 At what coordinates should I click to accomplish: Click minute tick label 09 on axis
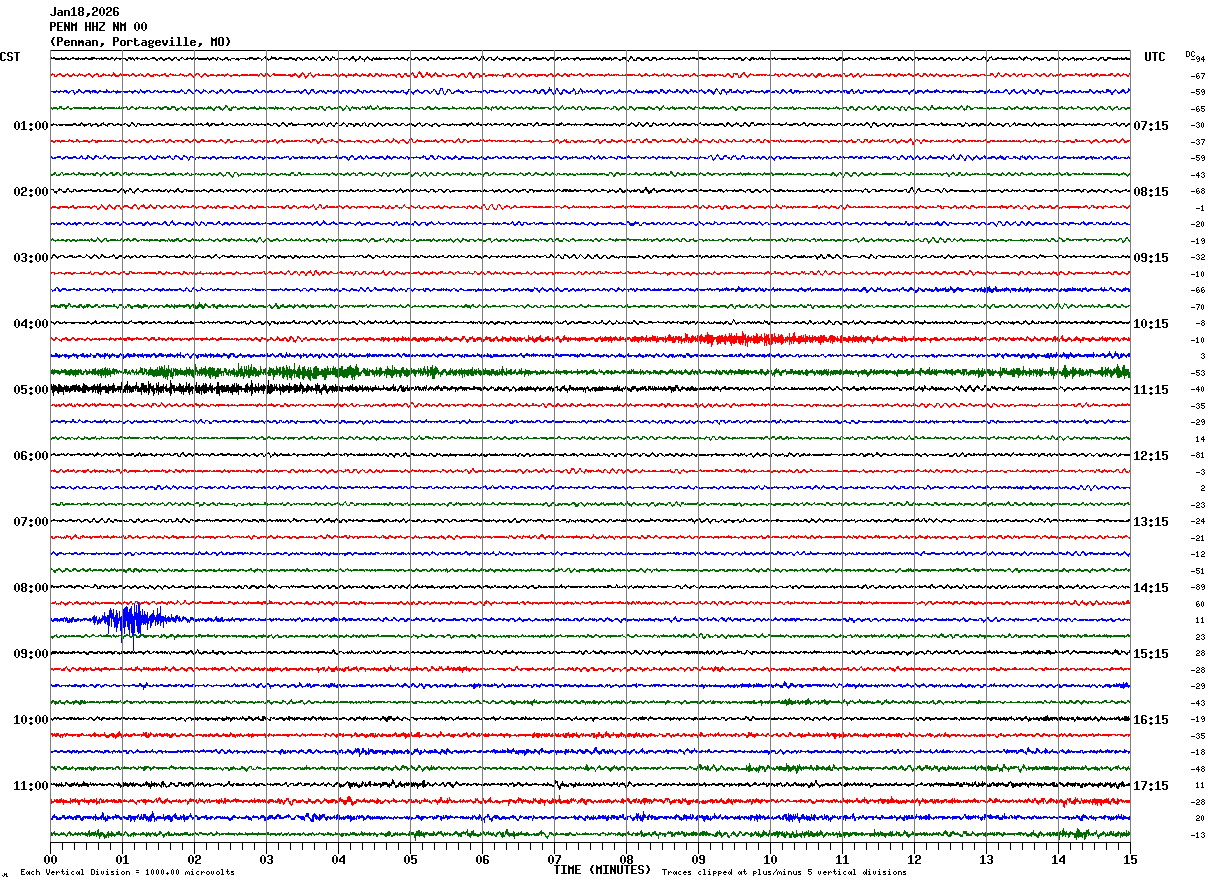click(698, 859)
